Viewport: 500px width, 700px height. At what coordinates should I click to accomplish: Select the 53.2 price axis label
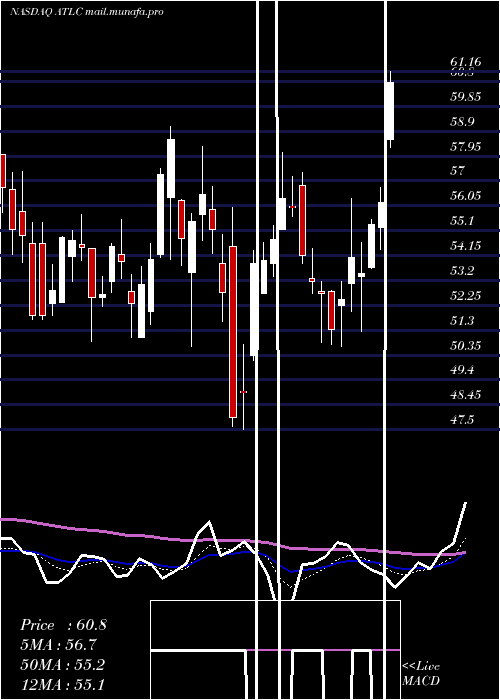coord(462,271)
